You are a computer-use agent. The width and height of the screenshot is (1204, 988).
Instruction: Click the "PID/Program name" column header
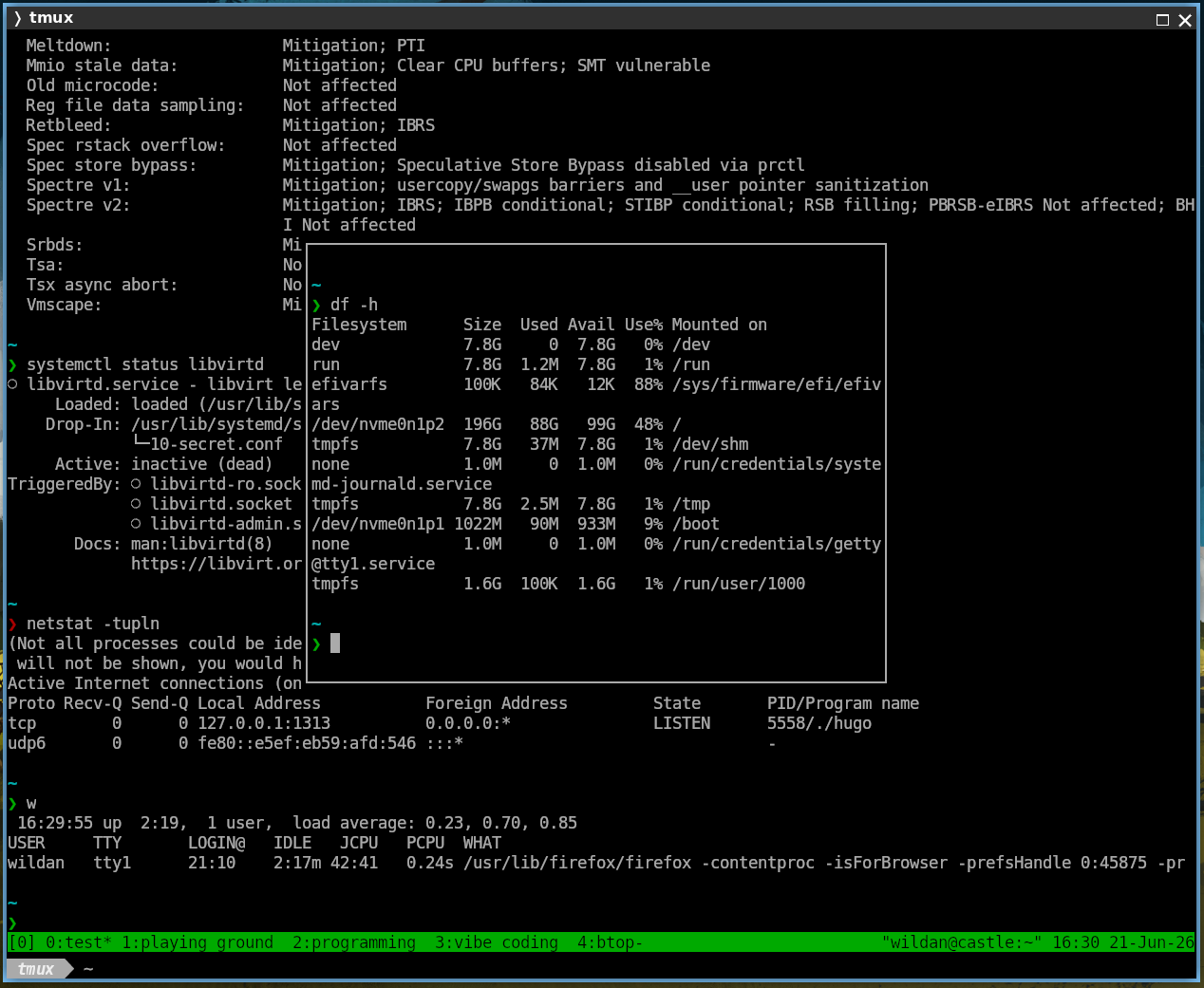pyautogui.click(x=843, y=703)
